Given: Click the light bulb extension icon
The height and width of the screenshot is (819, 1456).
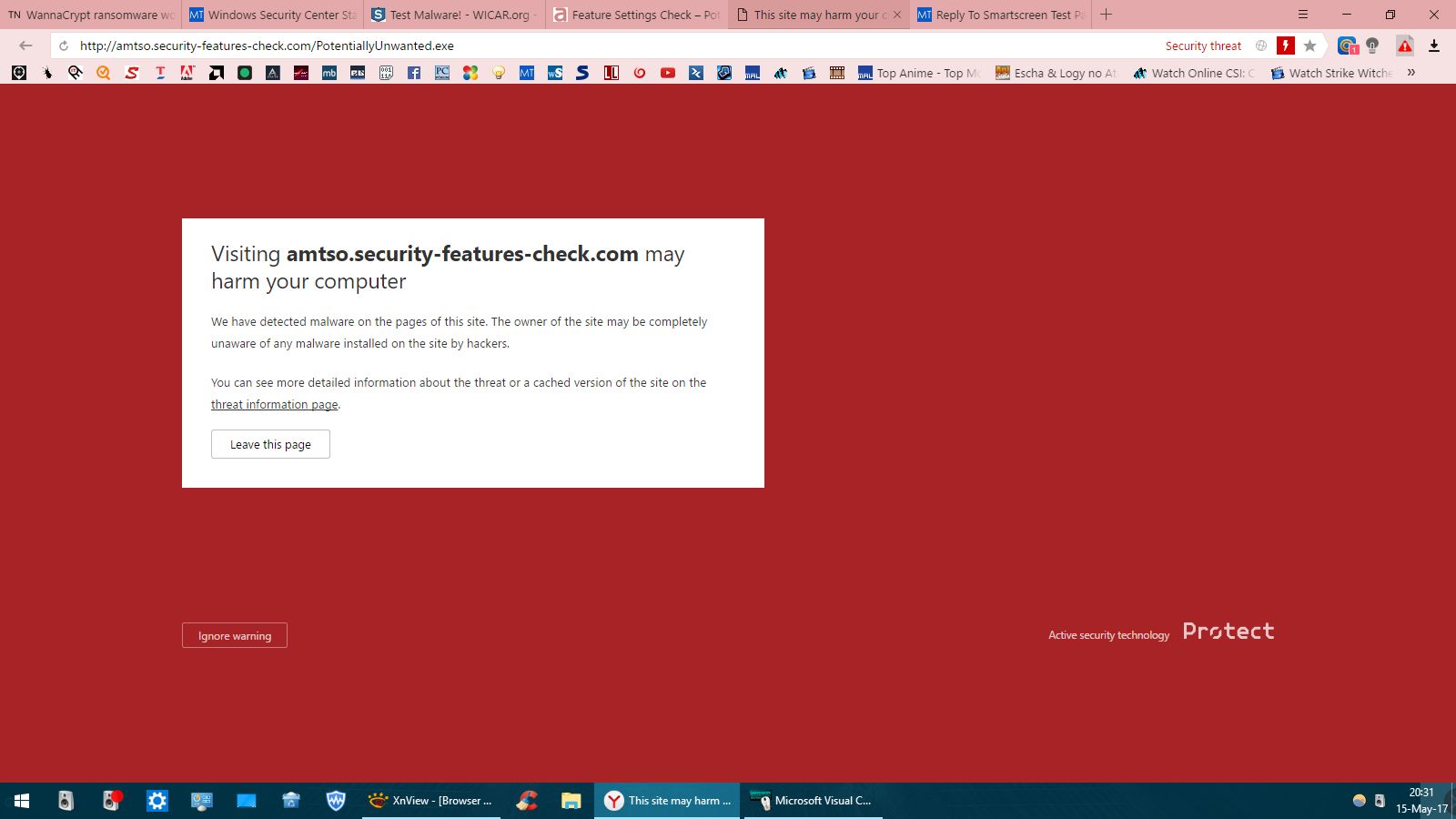Looking at the screenshot, I should (1372, 45).
